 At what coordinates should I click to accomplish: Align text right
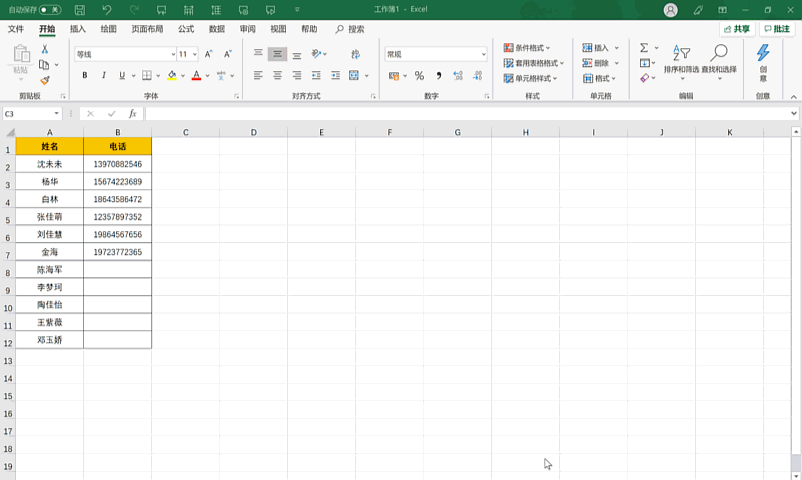(297, 75)
